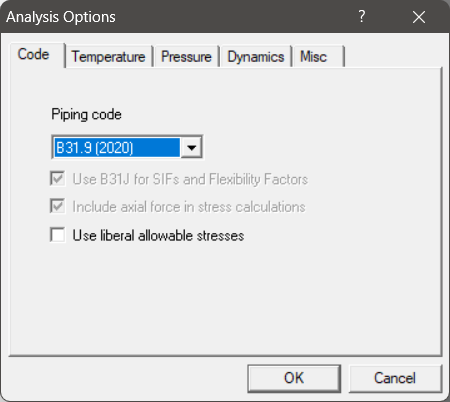Dismiss the dialog using the Cancel button
This screenshot has width=450, height=402.
(x=395, y=378)
